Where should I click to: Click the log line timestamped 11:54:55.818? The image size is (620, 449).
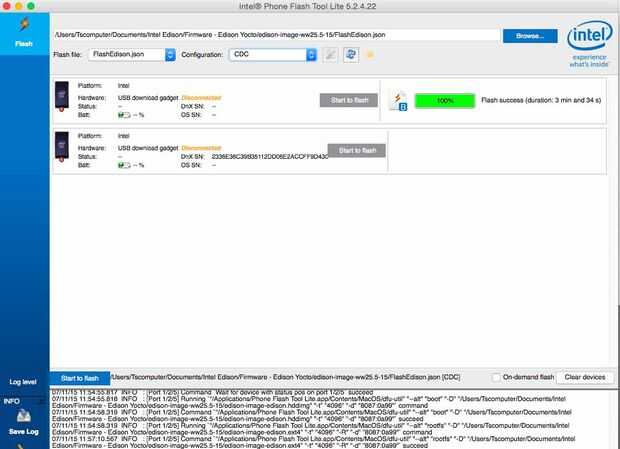[309, 402]
